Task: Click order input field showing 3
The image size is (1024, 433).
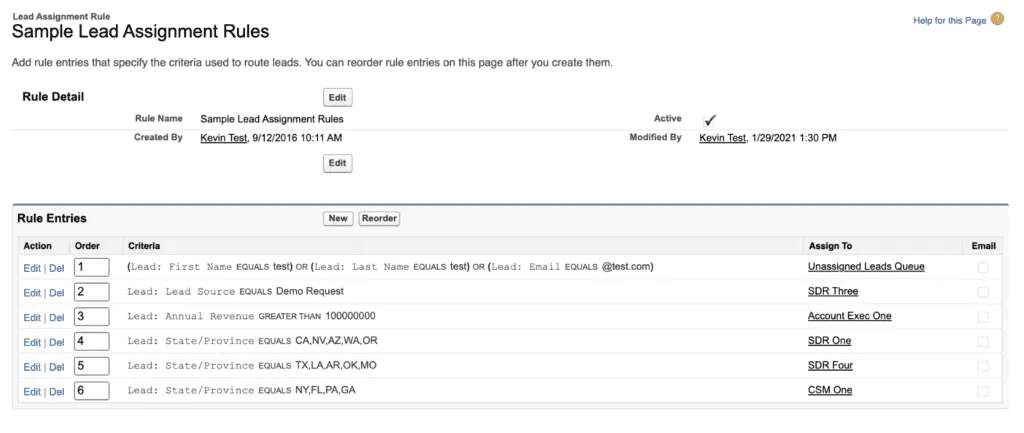Action: pyautogui.click(x=91, y=317)
